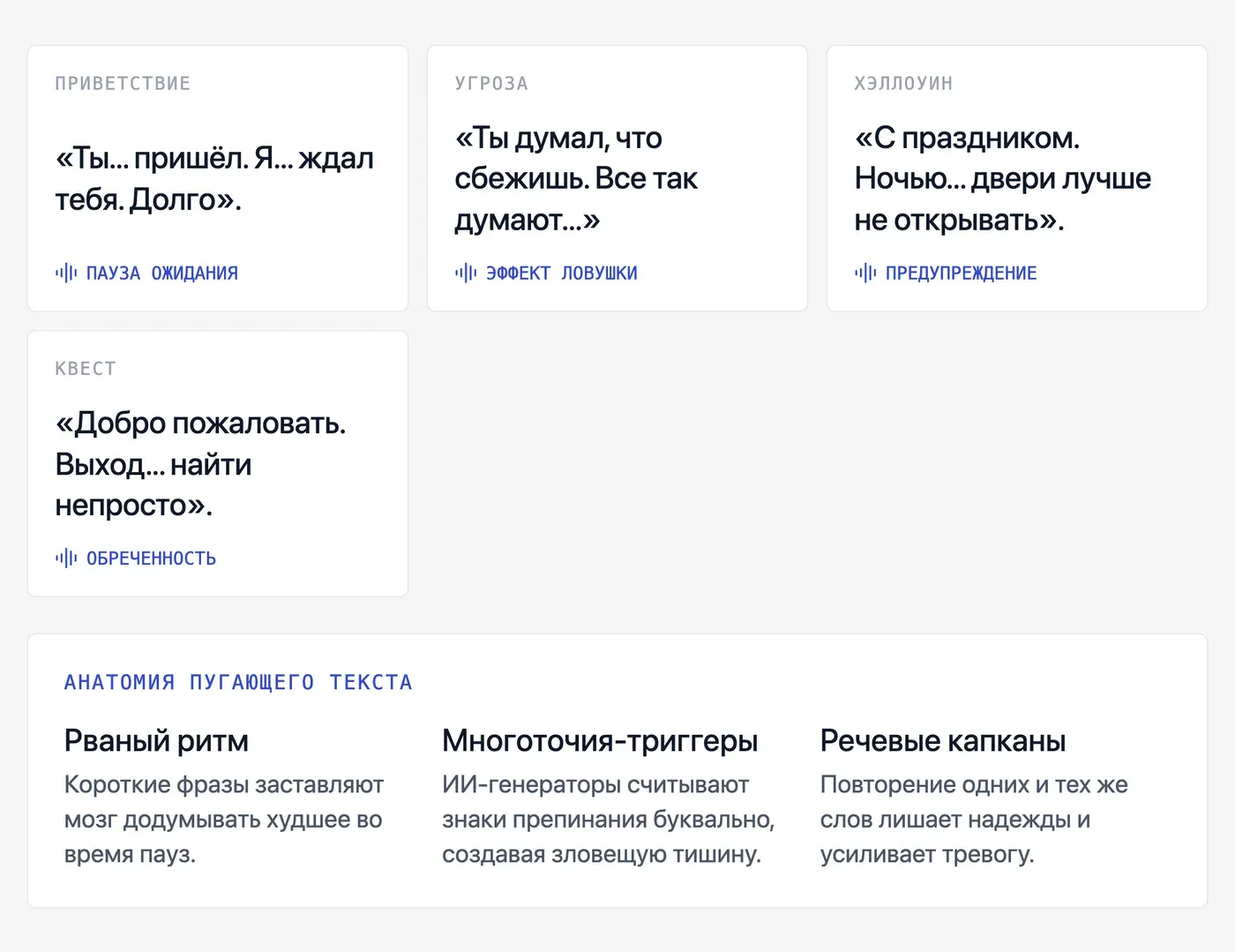The width and height of the screenshot is (1235, 952).
Task: Click the waveform icon beside ЭФФЕКТ ЛОВУШКИ
Action: 466,273
